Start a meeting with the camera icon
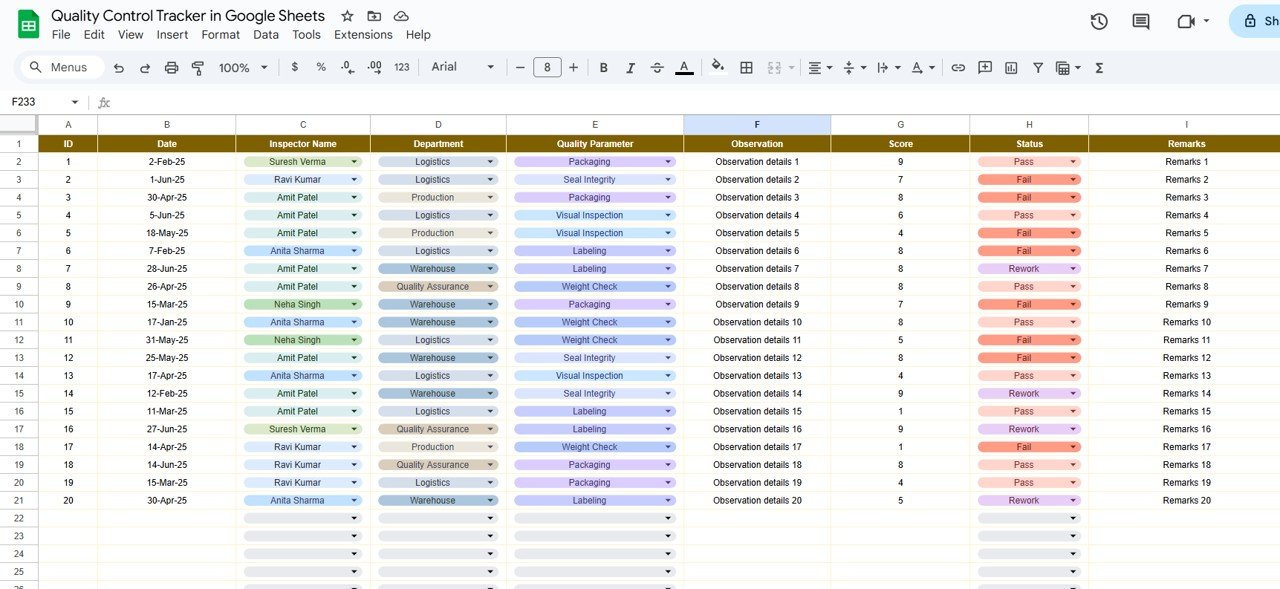 pos(1187,21)
